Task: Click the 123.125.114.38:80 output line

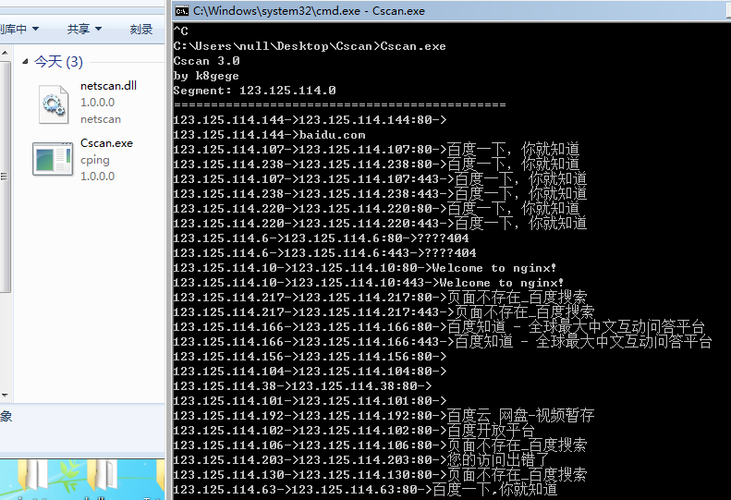Action: click(x=302, y=386)
